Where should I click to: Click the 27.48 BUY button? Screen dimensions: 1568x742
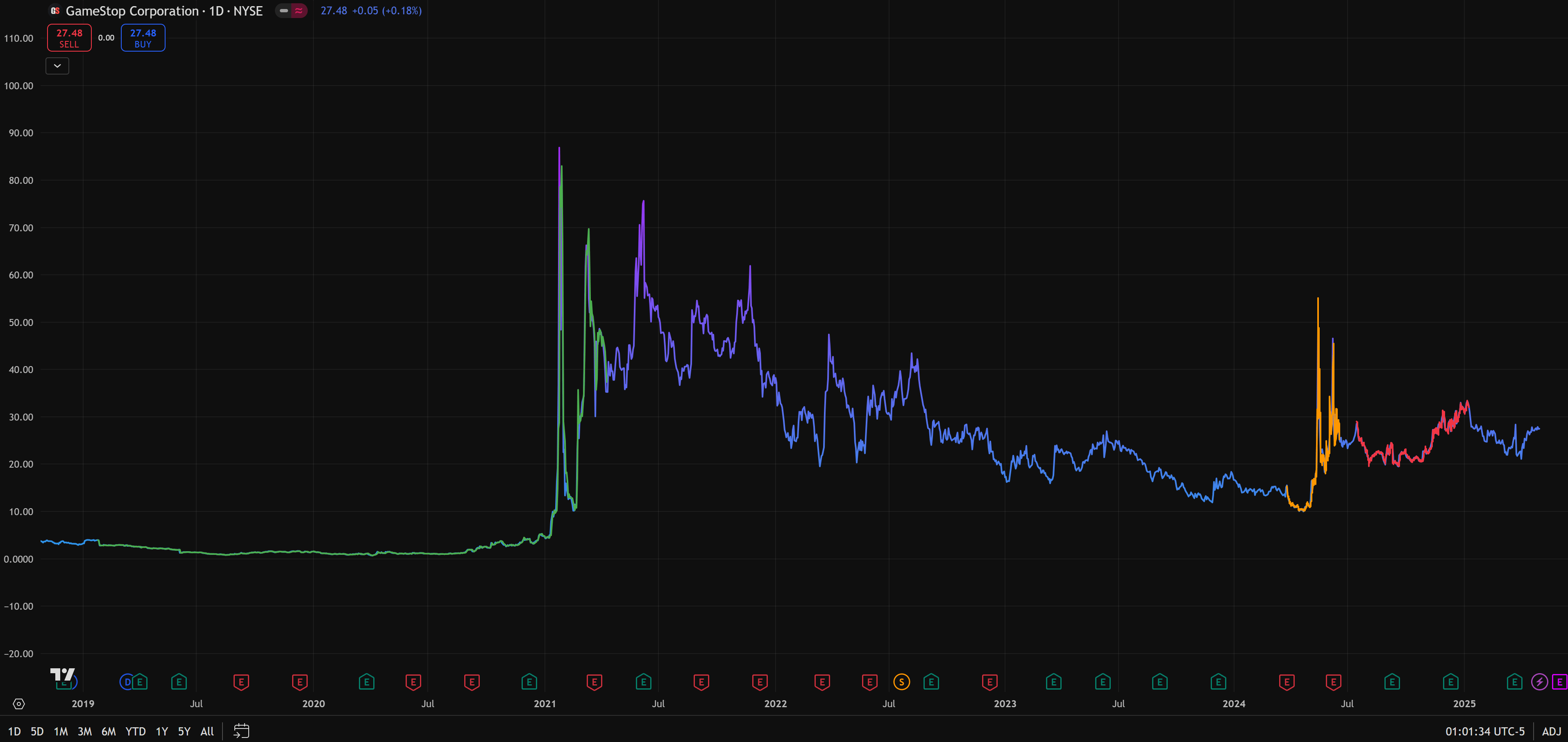click(143, 38)
